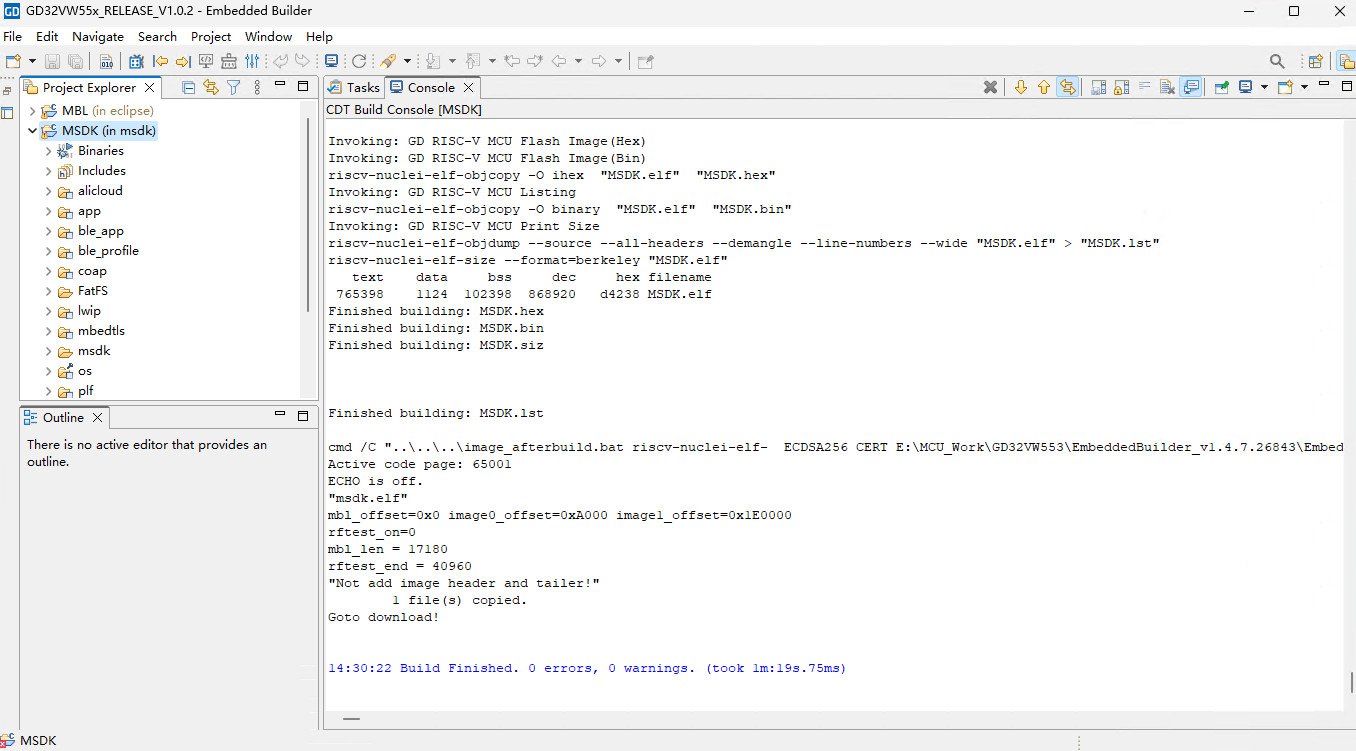Viewport: 1356px width, 751px height.
Task: Expand the MBL project tree node
Action: point(33,111)
